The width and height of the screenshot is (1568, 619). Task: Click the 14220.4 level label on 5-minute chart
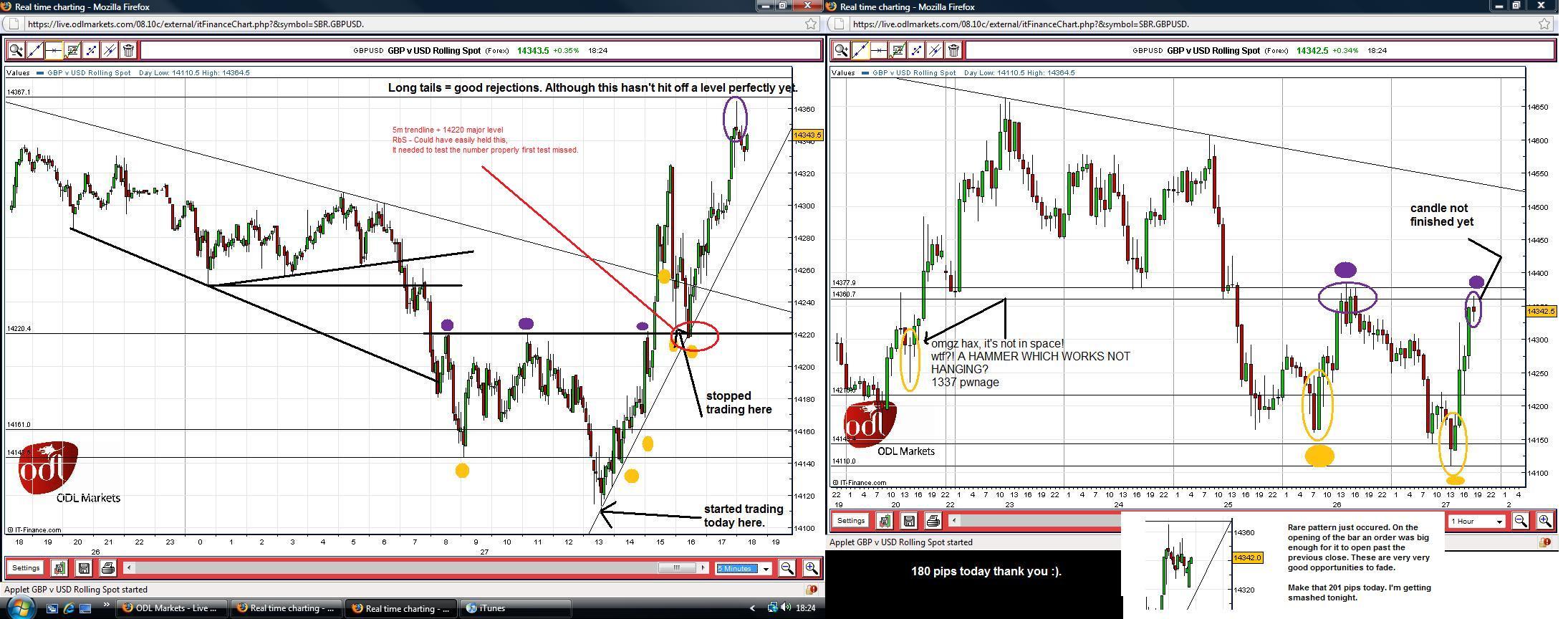(x=19, y=329)
